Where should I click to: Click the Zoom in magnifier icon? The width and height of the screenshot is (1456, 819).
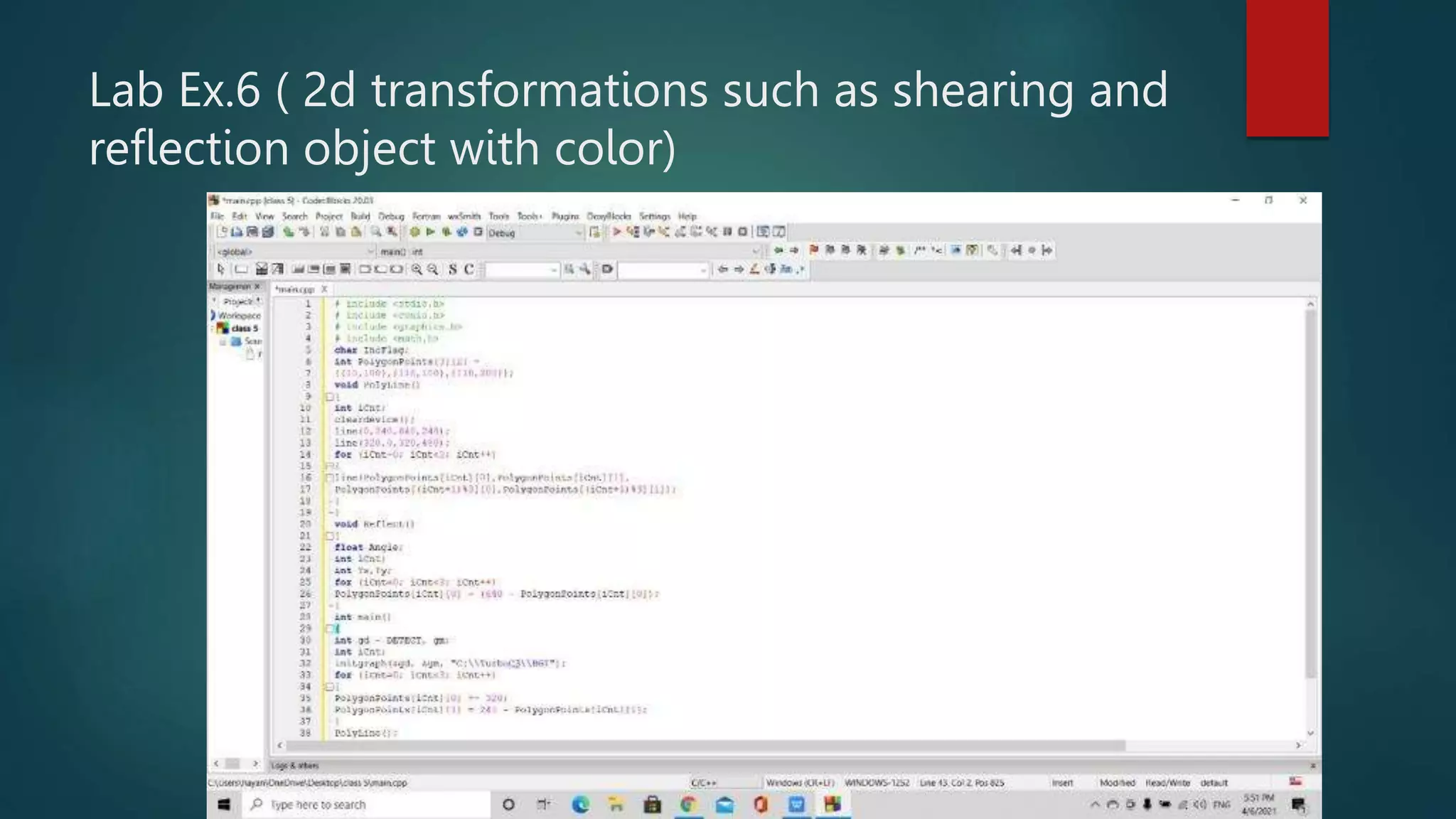click(x=417, y=269)
